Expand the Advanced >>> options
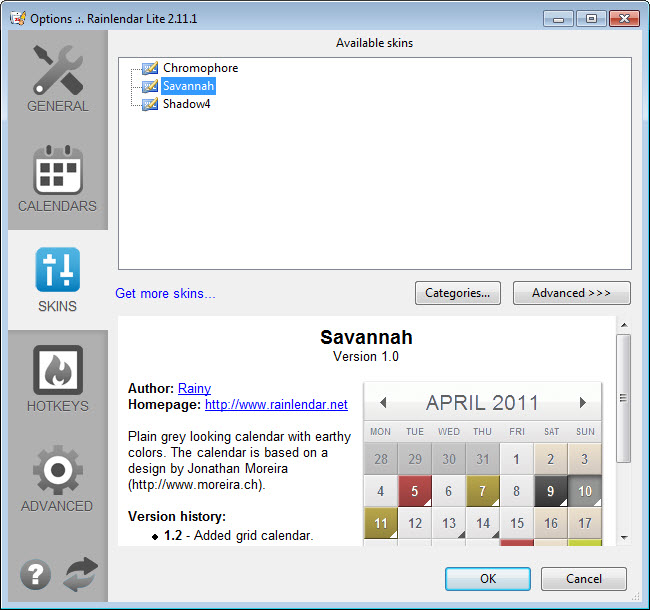The width and height of the screenshot is (650, 610). (572, 293)
